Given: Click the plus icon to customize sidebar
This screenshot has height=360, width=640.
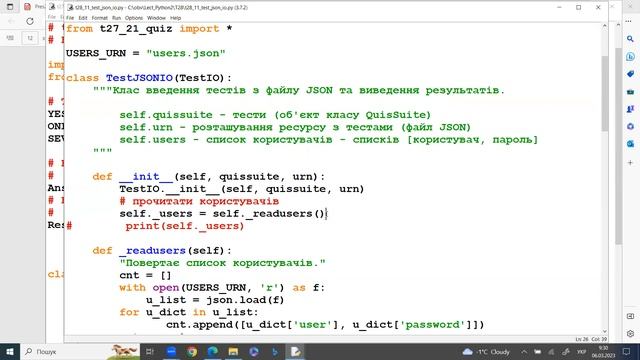Looking at the screenshot, I should click(630, 162).
